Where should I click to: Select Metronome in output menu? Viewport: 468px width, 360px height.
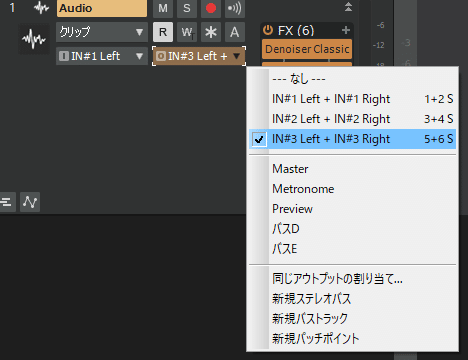(x=352, y=189)
